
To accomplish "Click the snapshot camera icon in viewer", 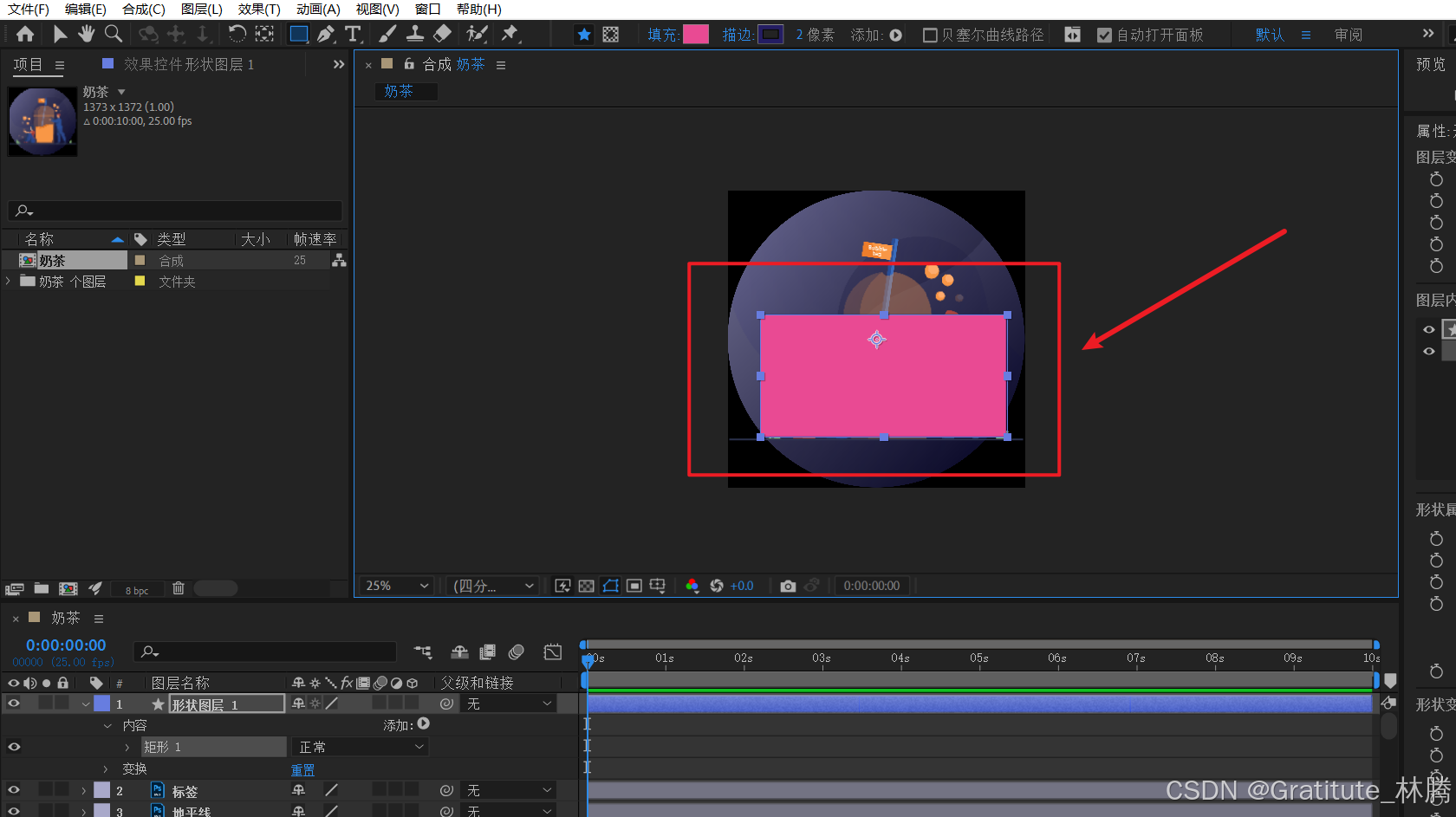I will click(788, 586).
